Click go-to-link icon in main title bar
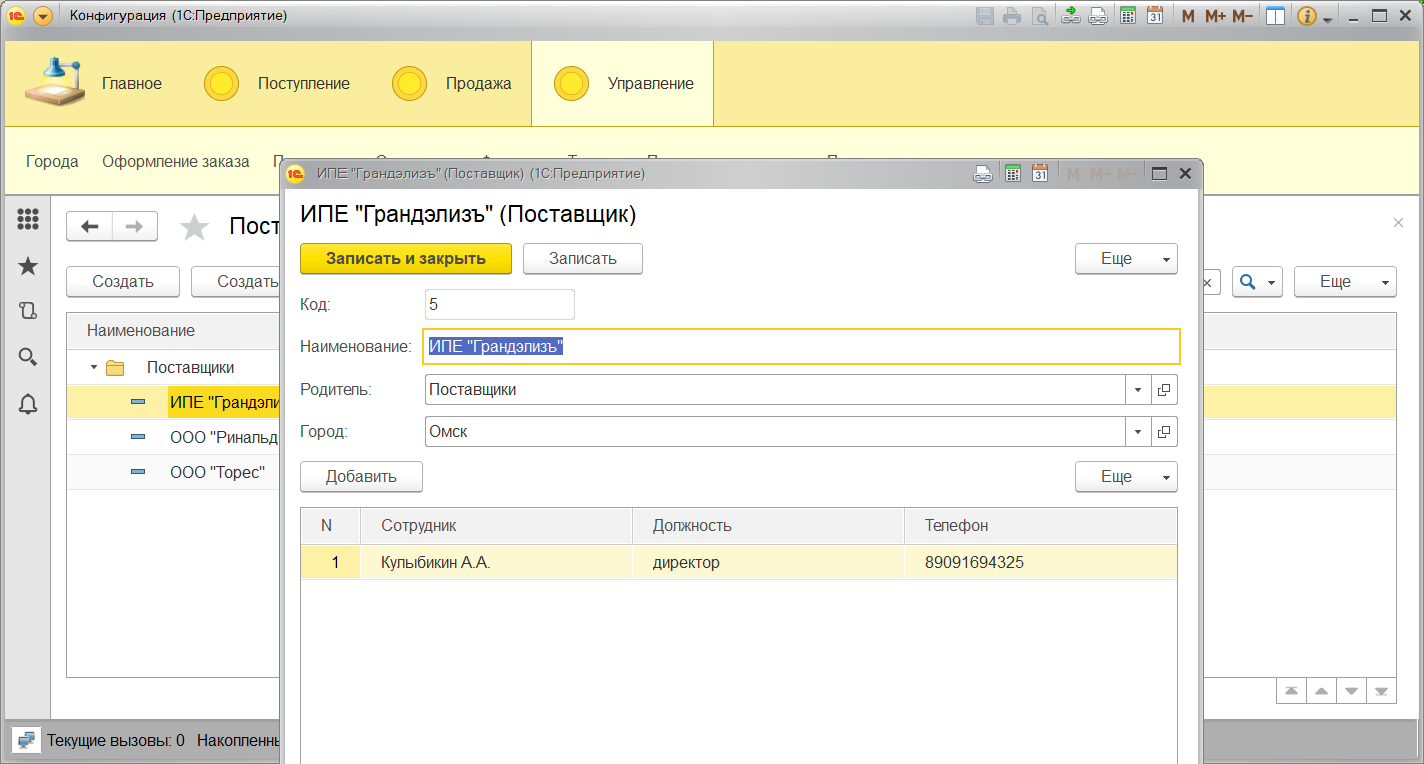 pos(1098,16)
